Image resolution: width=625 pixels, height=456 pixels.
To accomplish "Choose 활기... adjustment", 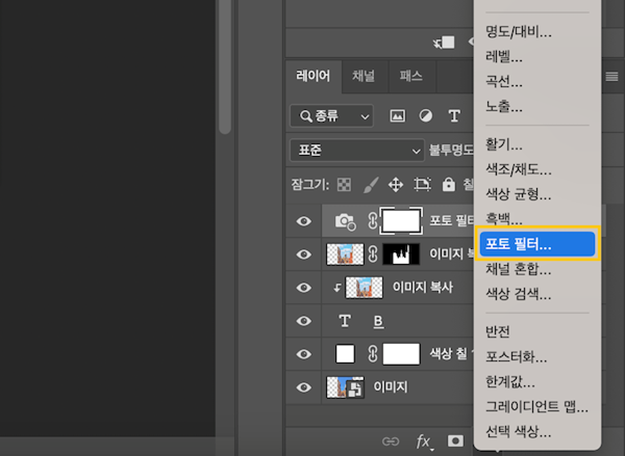I will (x=503, y=144).
